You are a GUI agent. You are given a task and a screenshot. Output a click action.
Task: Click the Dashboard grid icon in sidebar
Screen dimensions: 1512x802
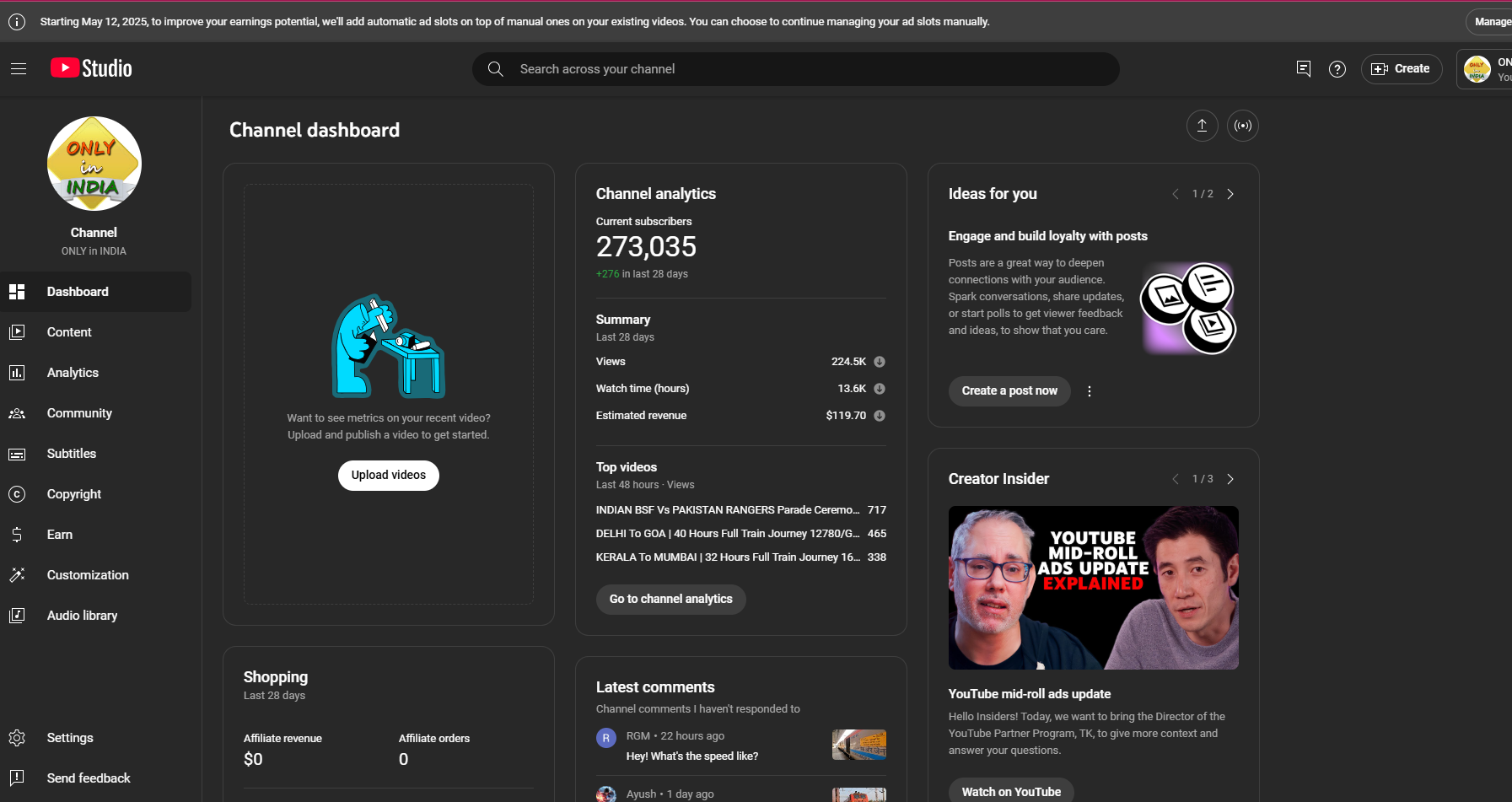(x=17, y=292)
